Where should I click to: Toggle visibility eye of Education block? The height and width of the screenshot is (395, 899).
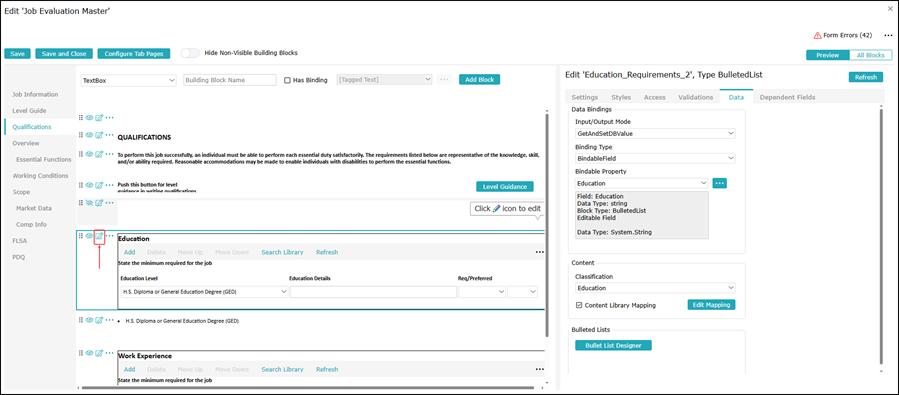[89, 236]
